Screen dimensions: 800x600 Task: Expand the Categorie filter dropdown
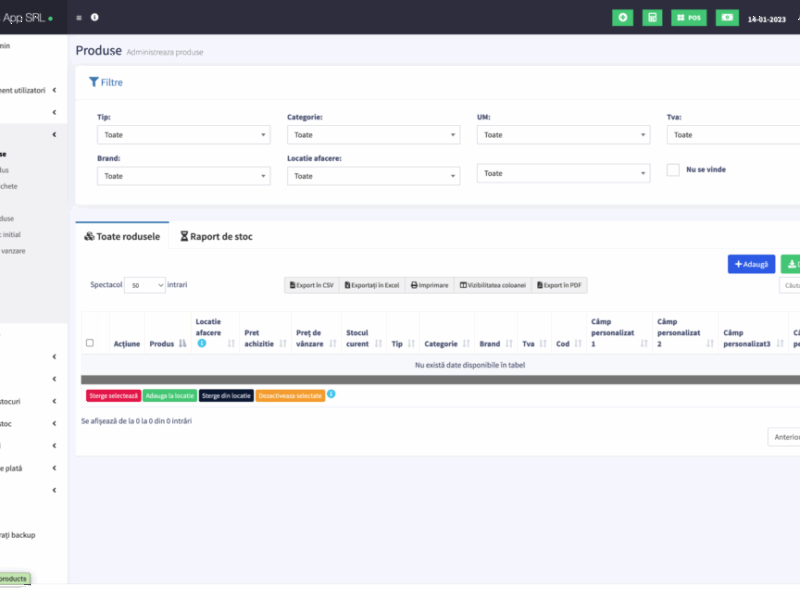(373, 135)
